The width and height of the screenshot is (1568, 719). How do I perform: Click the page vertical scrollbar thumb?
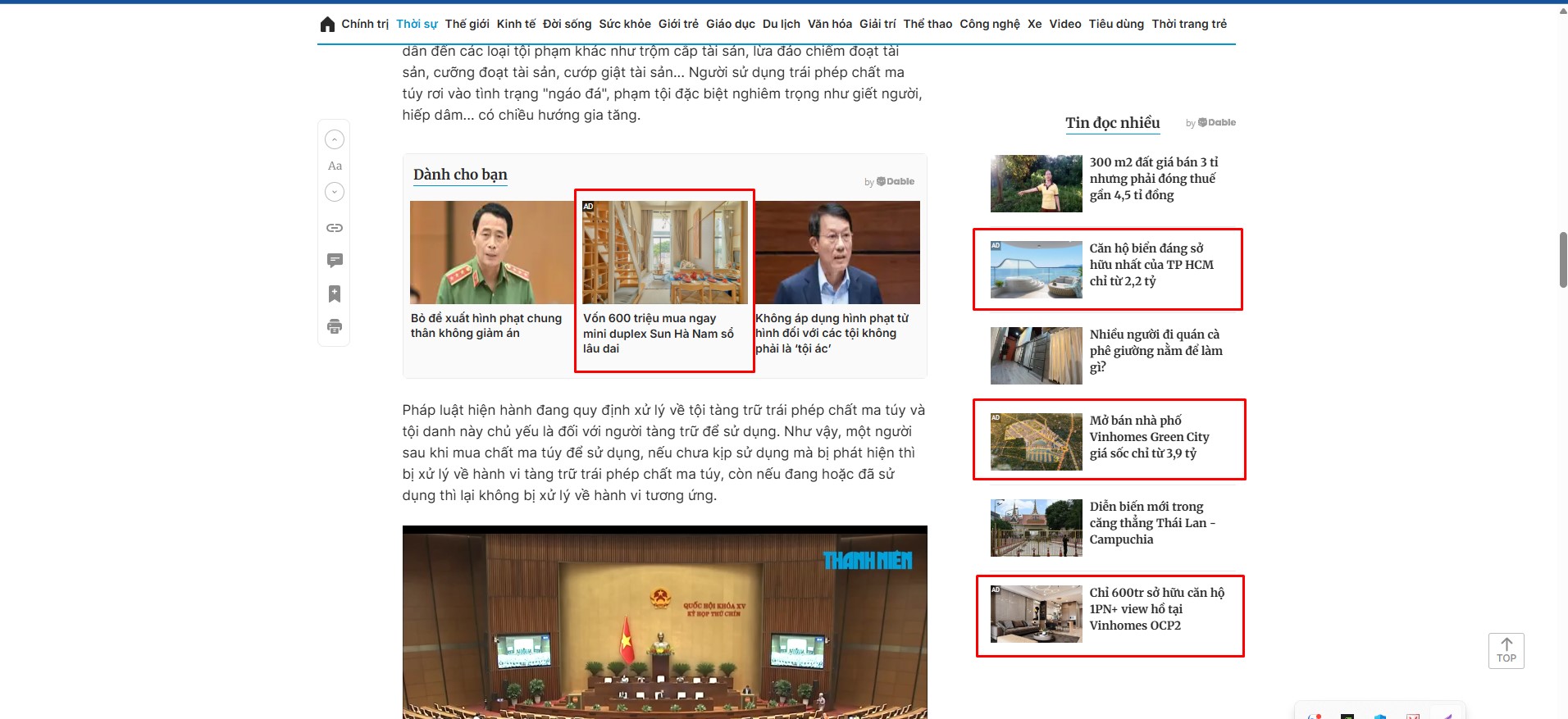click(1563, 260)
